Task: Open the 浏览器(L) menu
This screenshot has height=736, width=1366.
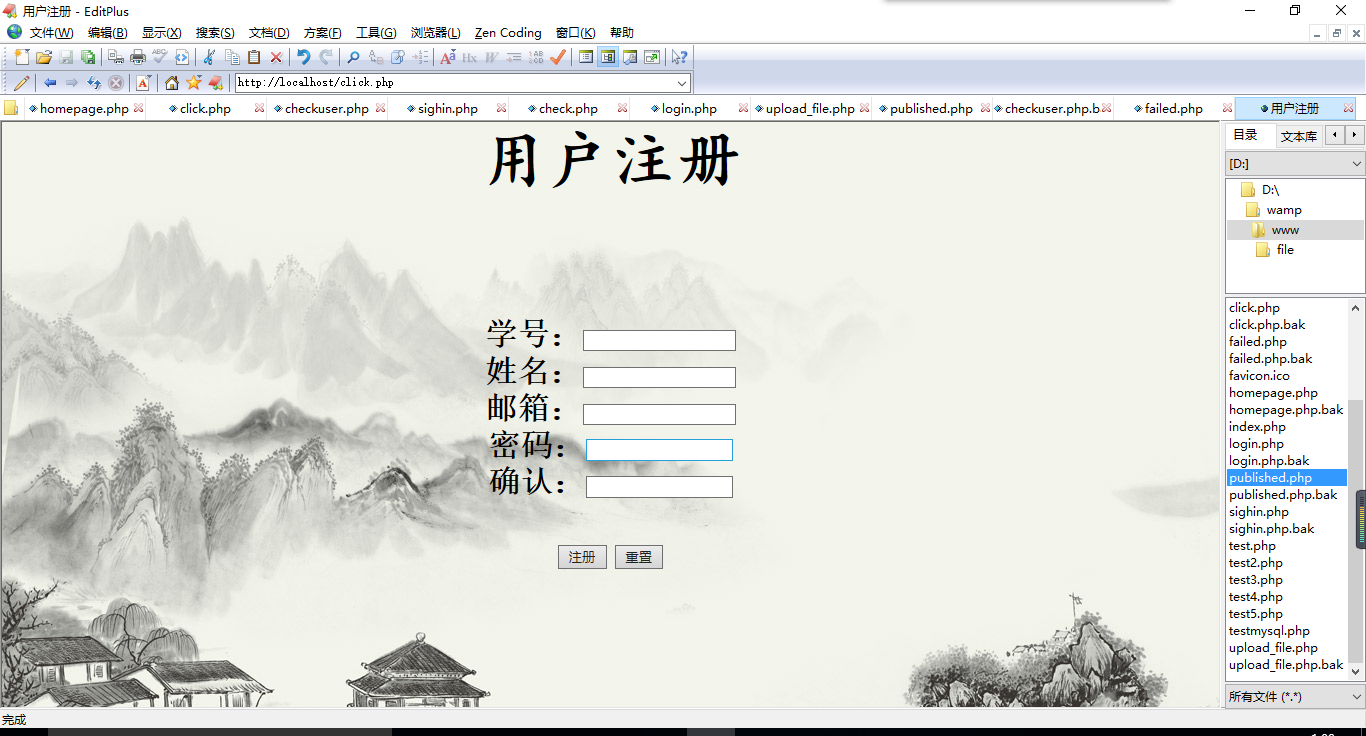Action: pyautogui.click(x=436, y=33)
